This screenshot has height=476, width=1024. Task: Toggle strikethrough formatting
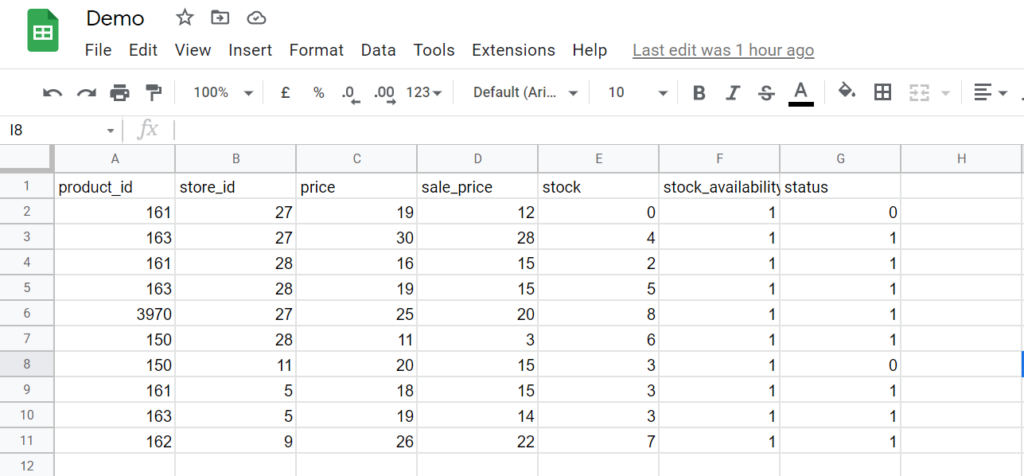(x=766, y=93)
